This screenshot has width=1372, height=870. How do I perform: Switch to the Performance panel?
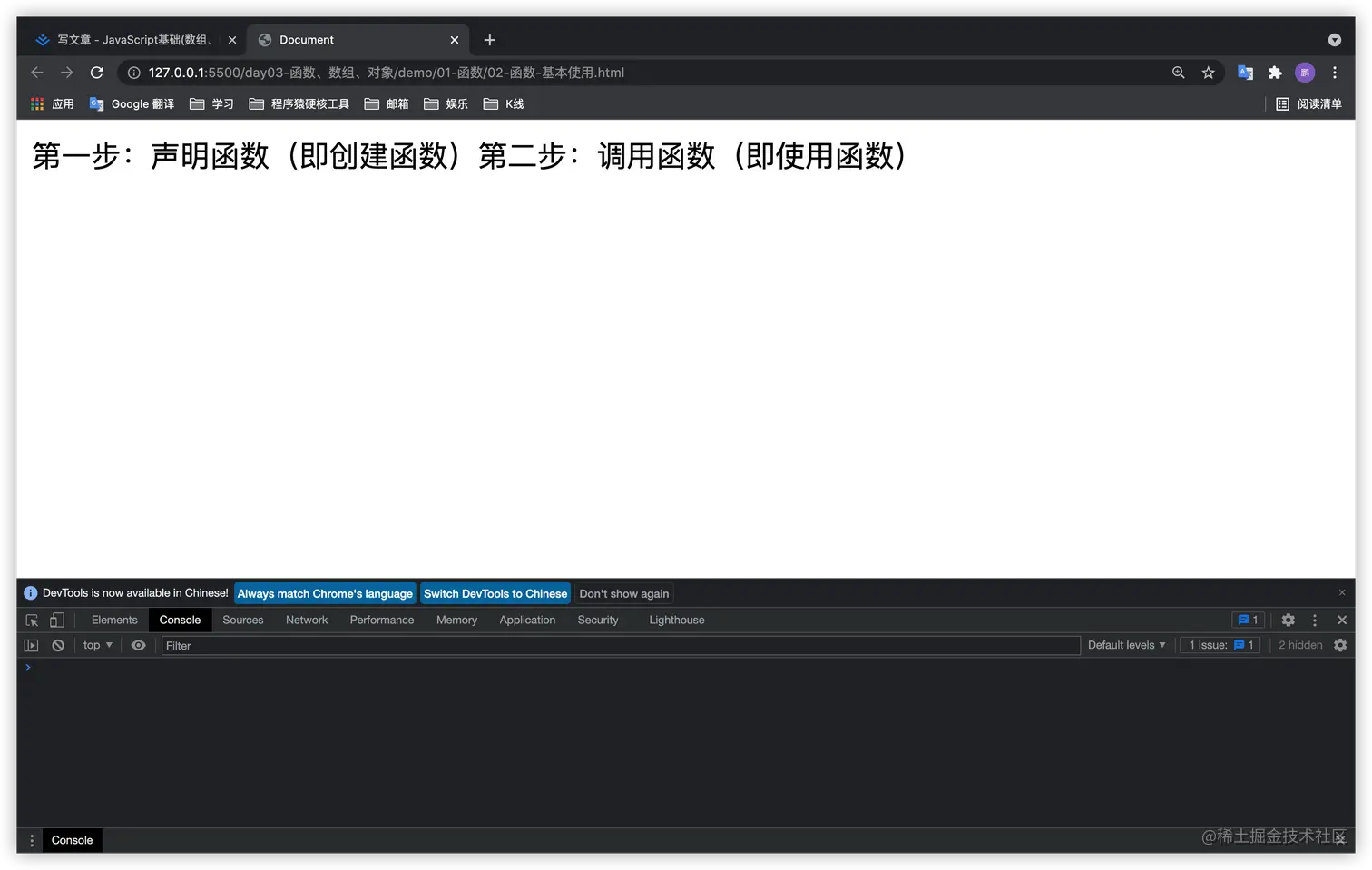tap(382, 621)
